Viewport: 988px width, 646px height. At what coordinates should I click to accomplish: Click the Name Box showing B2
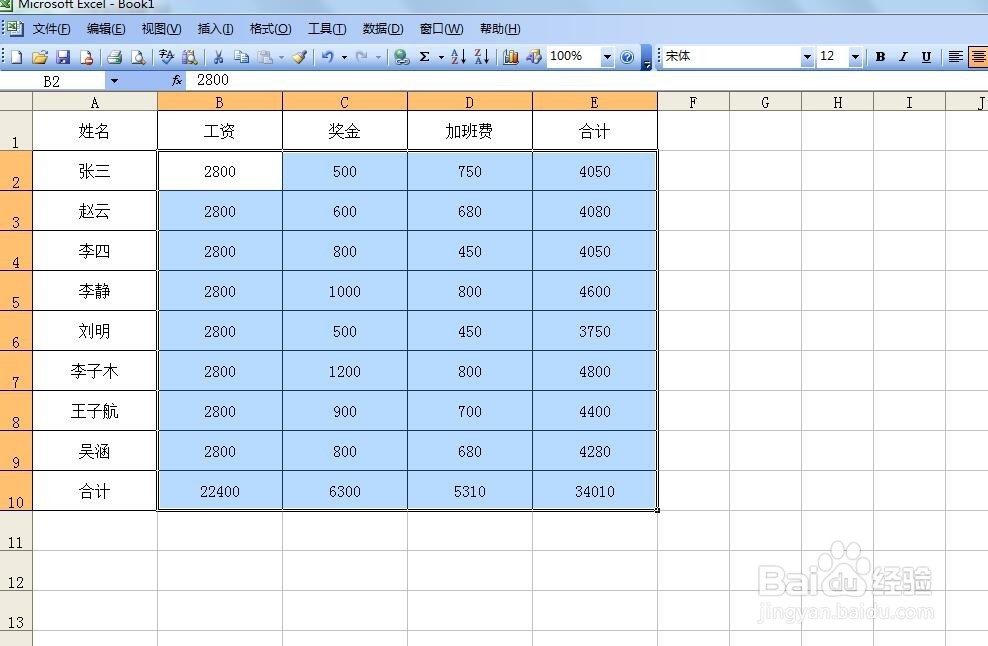(x=53, y=81)
